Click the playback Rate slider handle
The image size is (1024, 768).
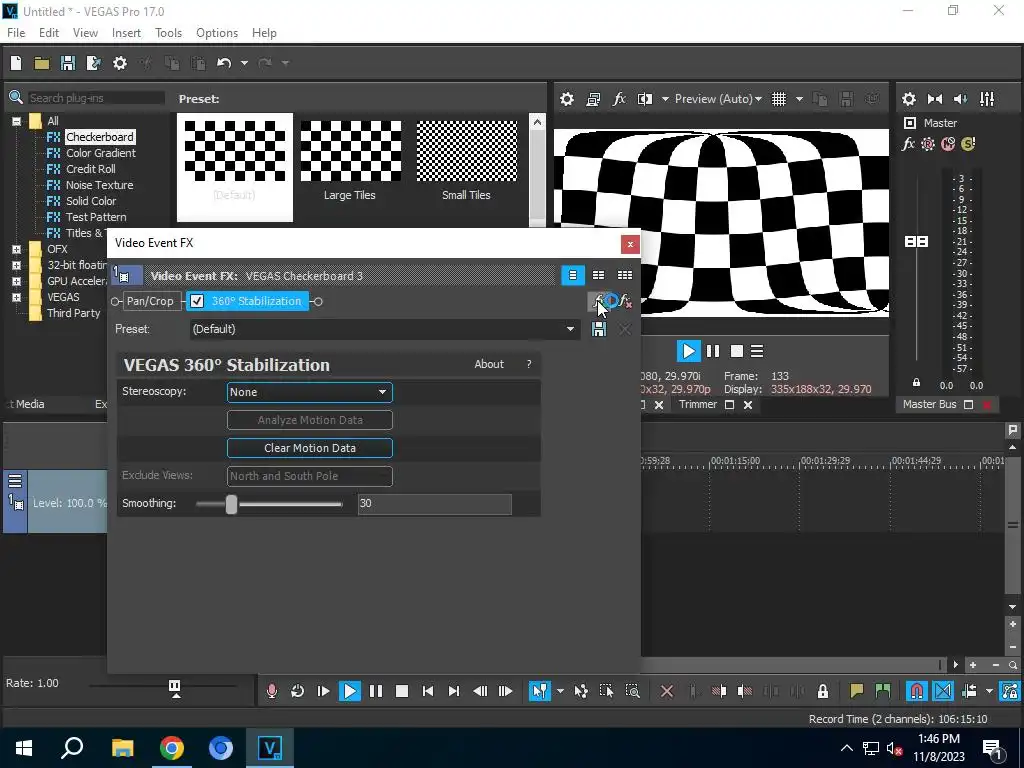click(174, 685)
